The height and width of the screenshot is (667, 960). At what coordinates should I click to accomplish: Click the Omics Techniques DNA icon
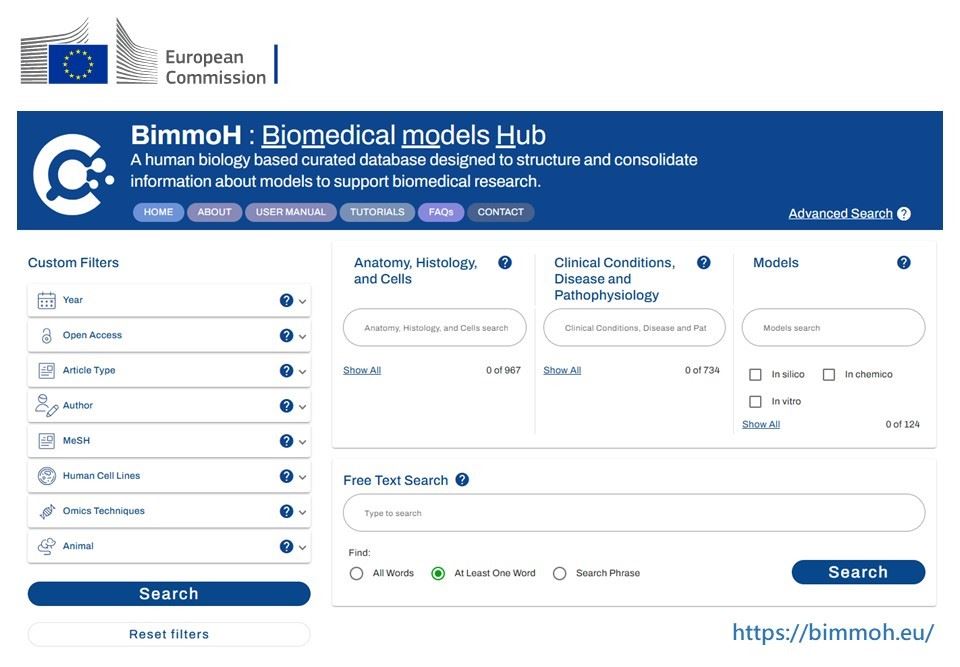tap(46, 511)
